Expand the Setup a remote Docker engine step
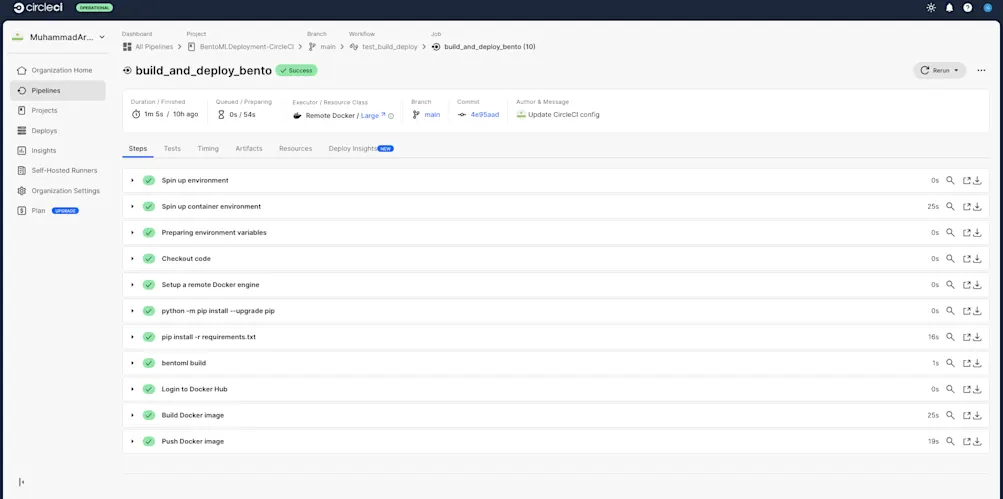 (x=132, y=285)
